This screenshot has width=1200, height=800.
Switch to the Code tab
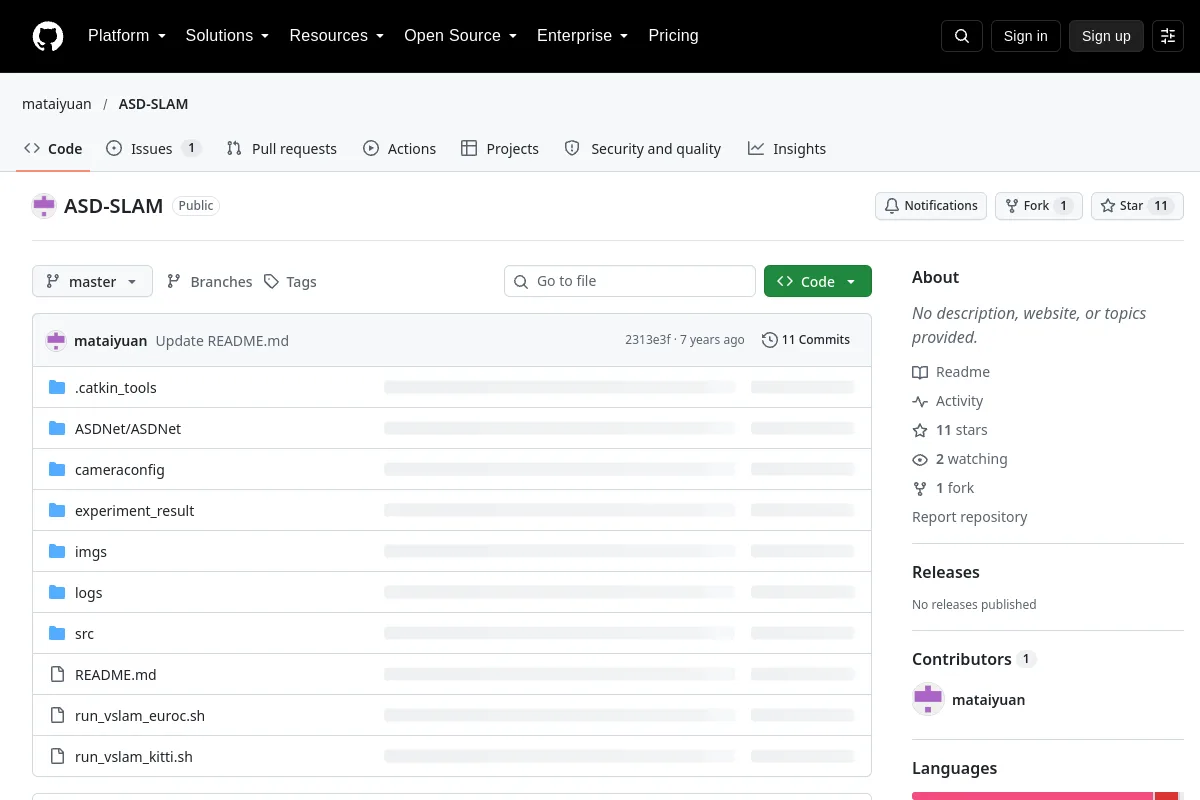53,149
